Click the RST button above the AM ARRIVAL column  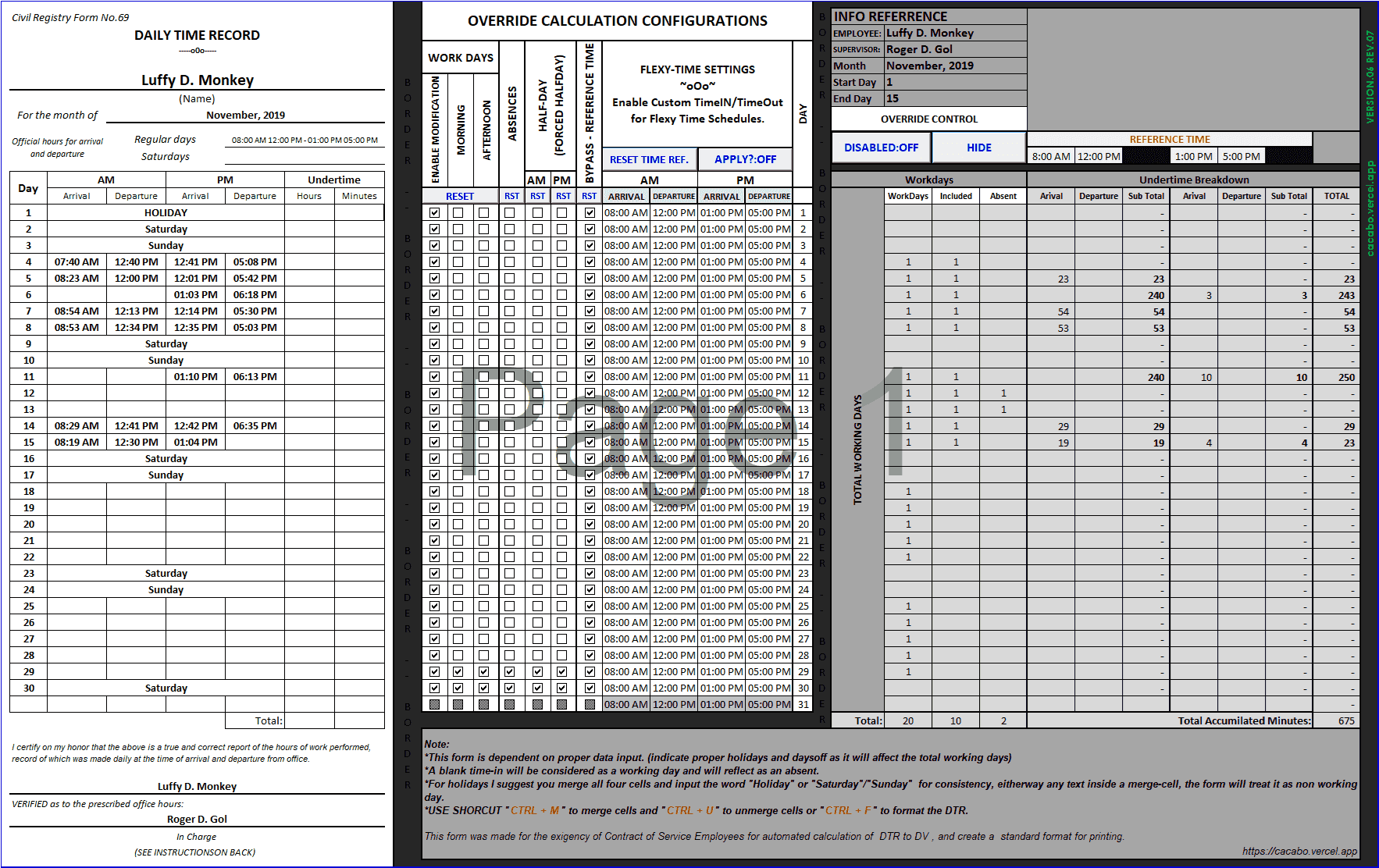click(537, 195)
